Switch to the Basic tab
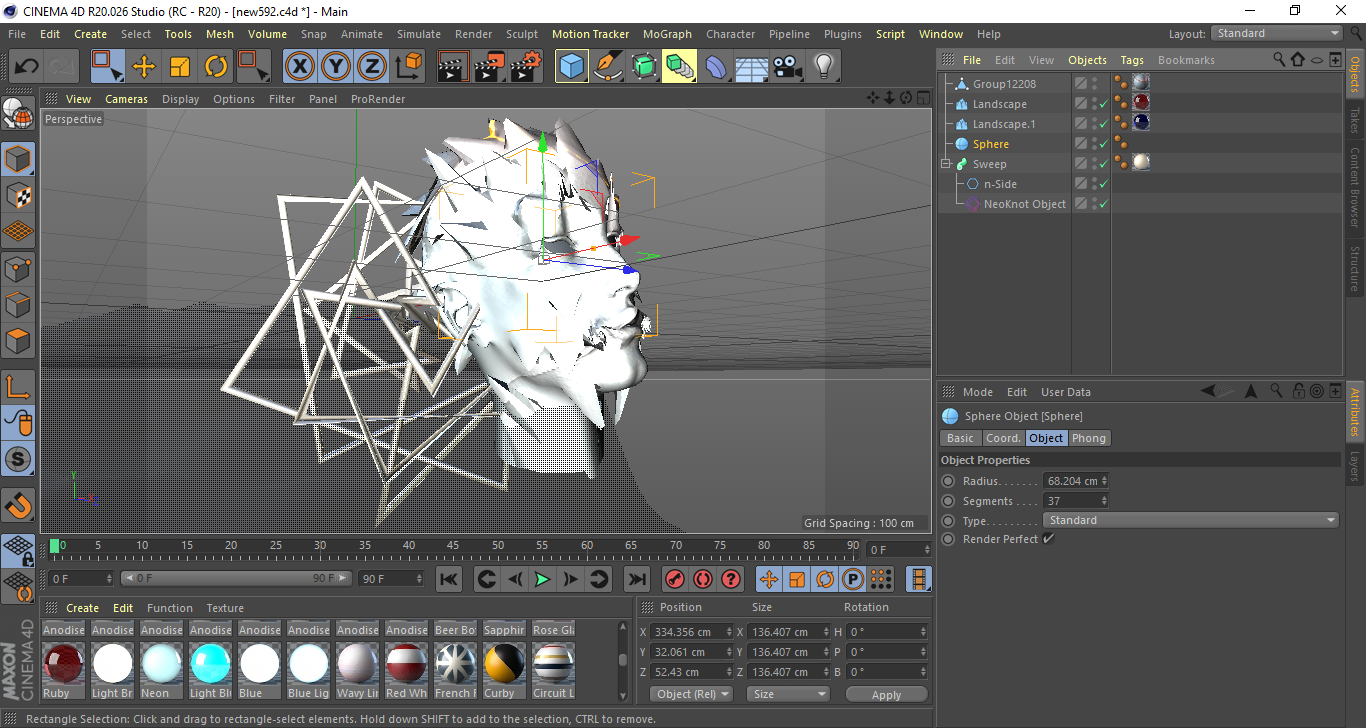The width and height of the screenshot is (1366, 728). point(960,438)
